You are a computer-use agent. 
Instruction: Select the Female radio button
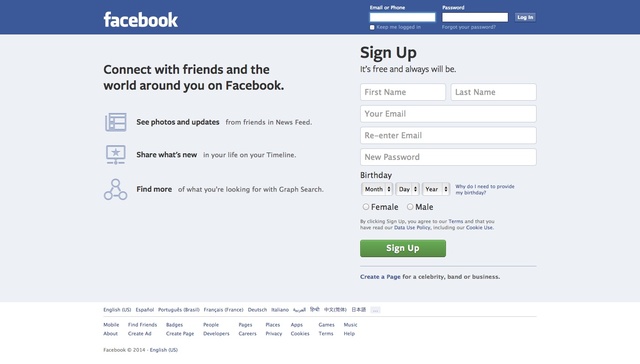point(366,207)
